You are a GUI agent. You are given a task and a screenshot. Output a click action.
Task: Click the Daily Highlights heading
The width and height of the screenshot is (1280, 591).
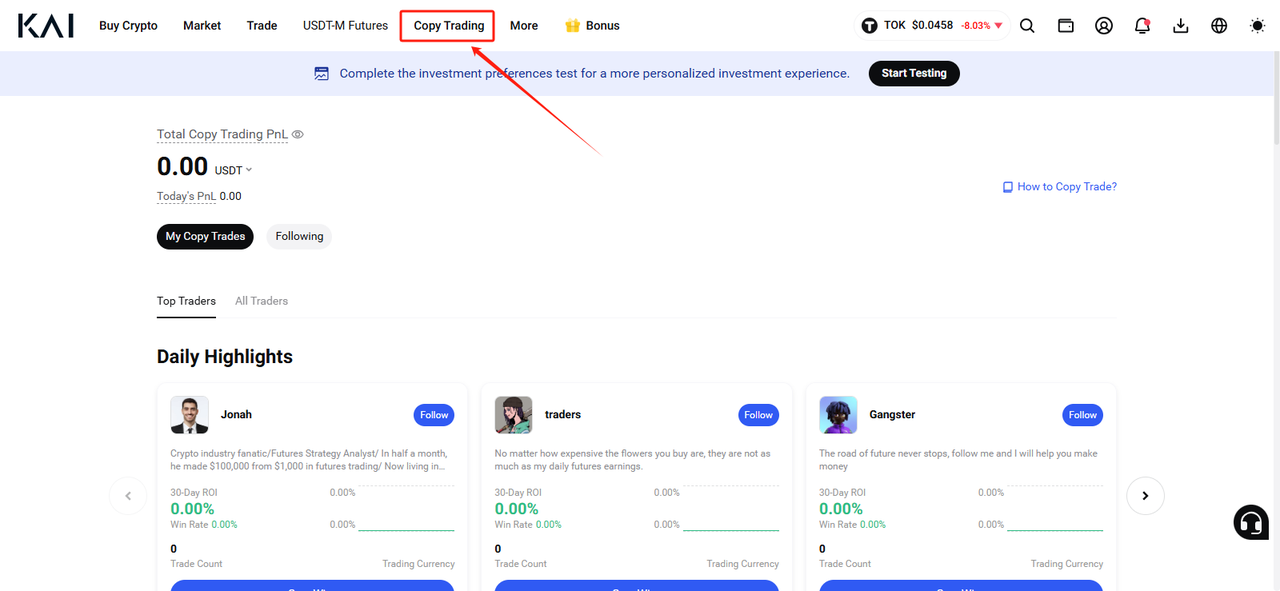225,357
